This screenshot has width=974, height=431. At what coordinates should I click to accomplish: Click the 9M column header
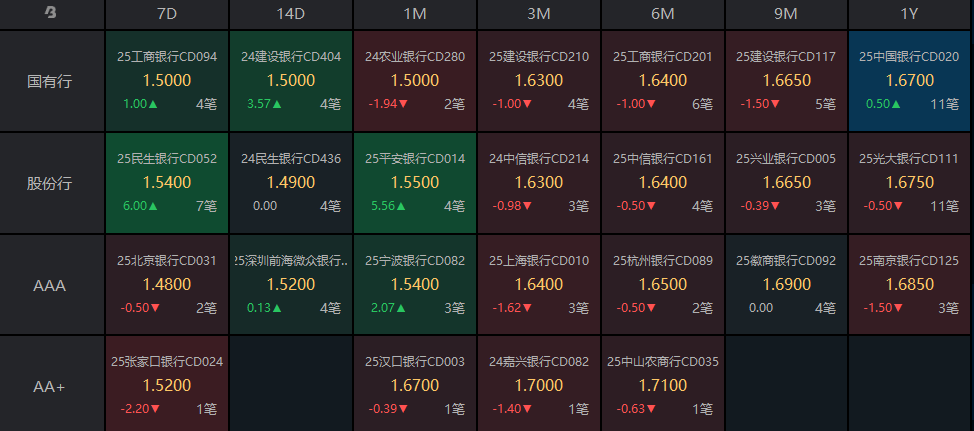pos(786,14)
